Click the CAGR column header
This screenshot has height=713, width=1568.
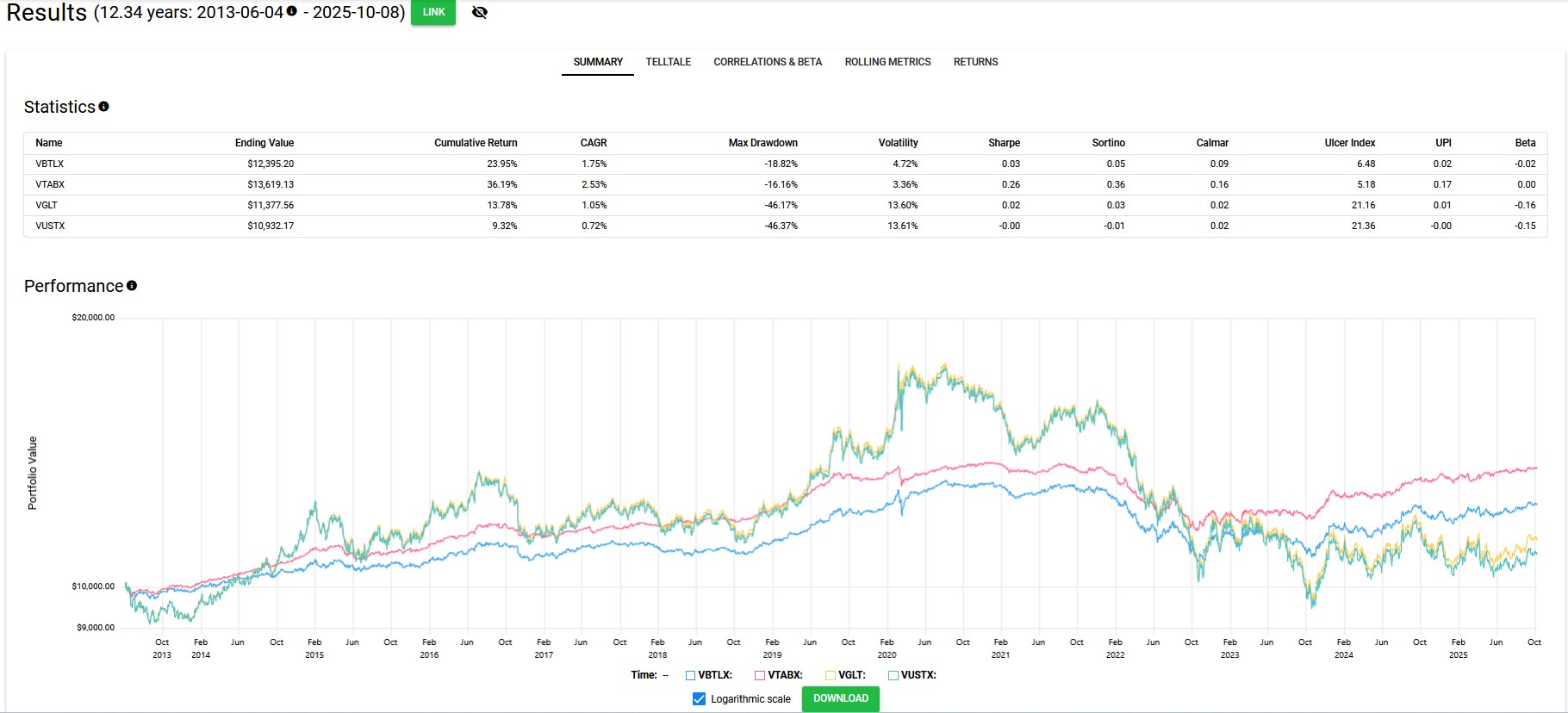(594, 143)
